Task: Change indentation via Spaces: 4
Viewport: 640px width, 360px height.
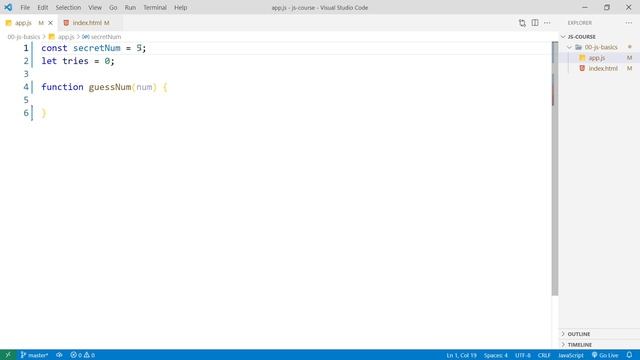Action: point(496,355)
